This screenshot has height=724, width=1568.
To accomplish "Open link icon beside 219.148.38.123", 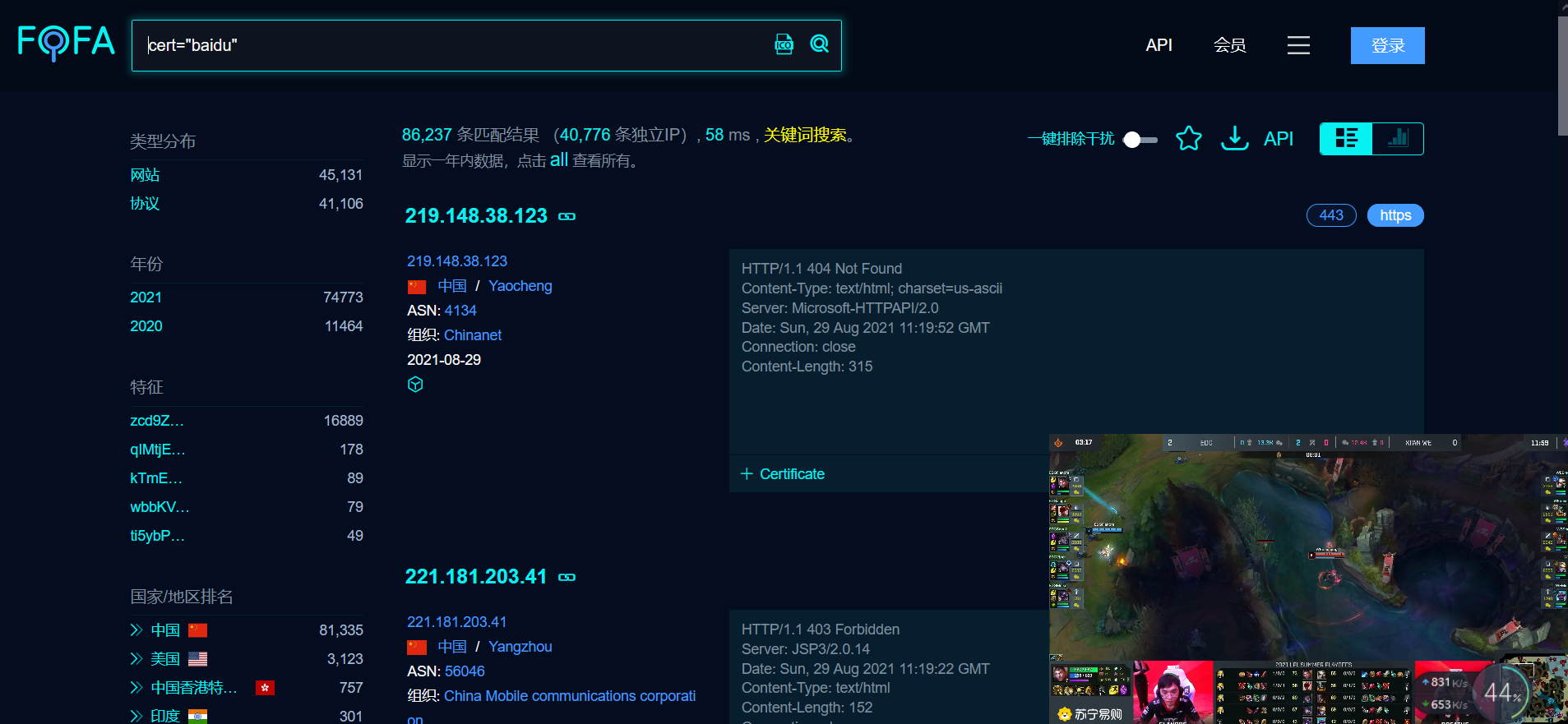I will [x=567, y=216].
